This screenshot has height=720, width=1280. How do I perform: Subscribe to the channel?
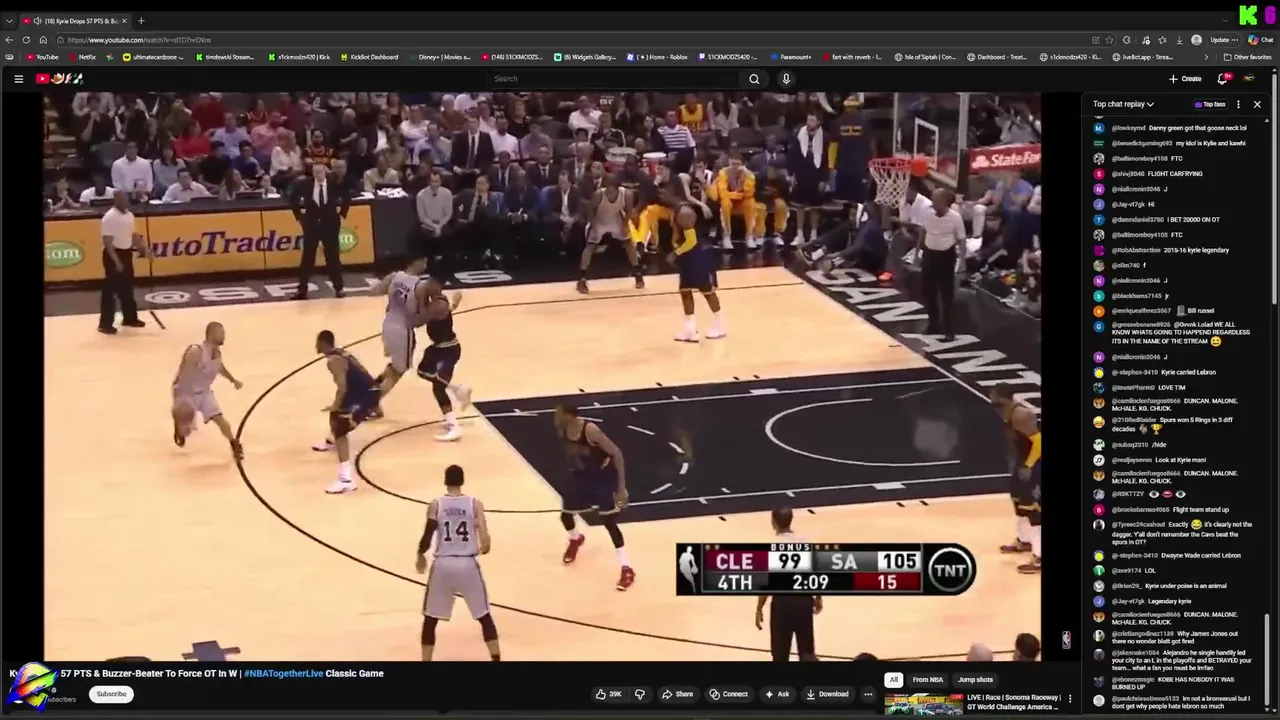coord(111,694)
